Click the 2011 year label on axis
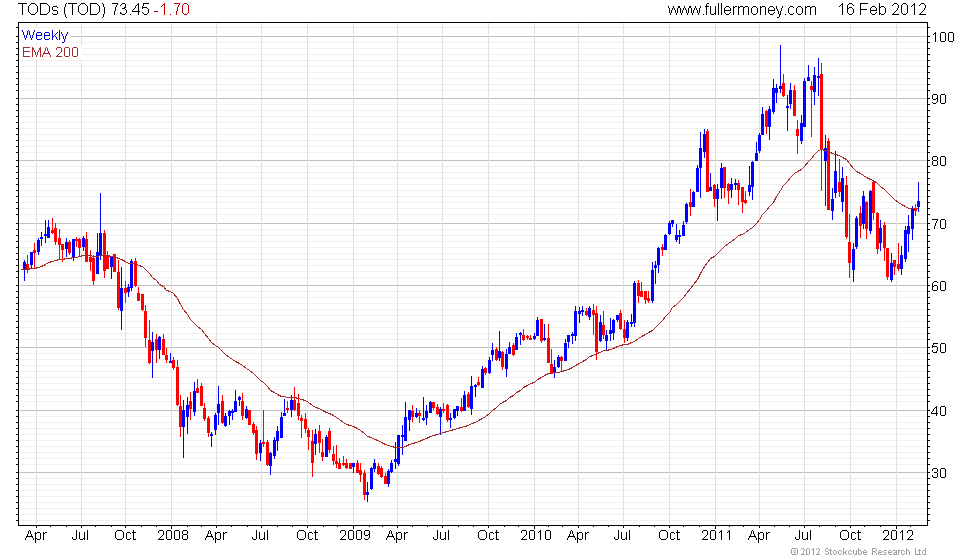This screenshot has height=560, width=980. point(716,536)
